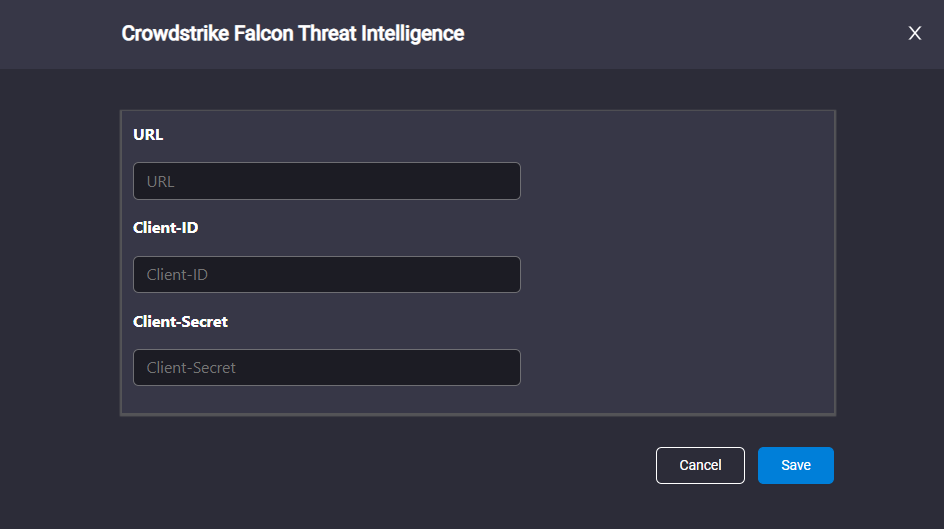Select the text box under URL heading
Viewport: 944px width, 529px height.
(x=327, y=181)
